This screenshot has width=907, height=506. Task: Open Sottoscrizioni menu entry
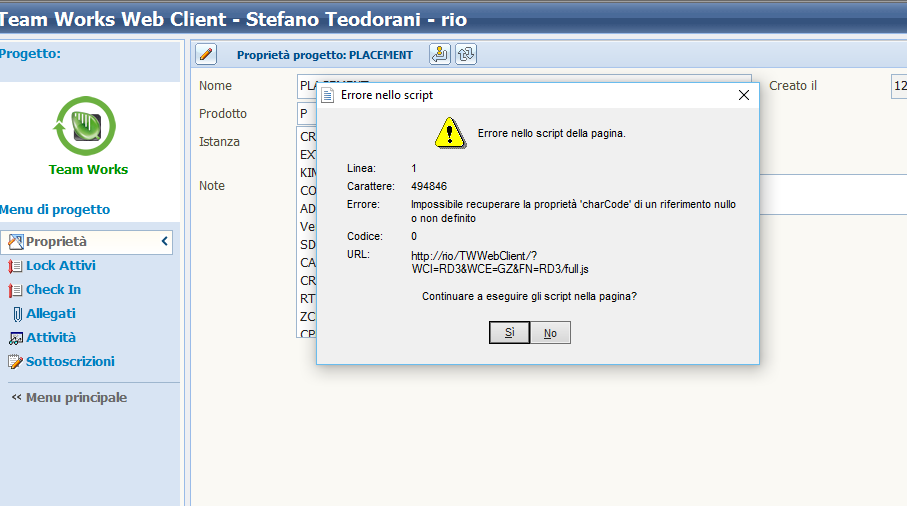click(70, 361)
